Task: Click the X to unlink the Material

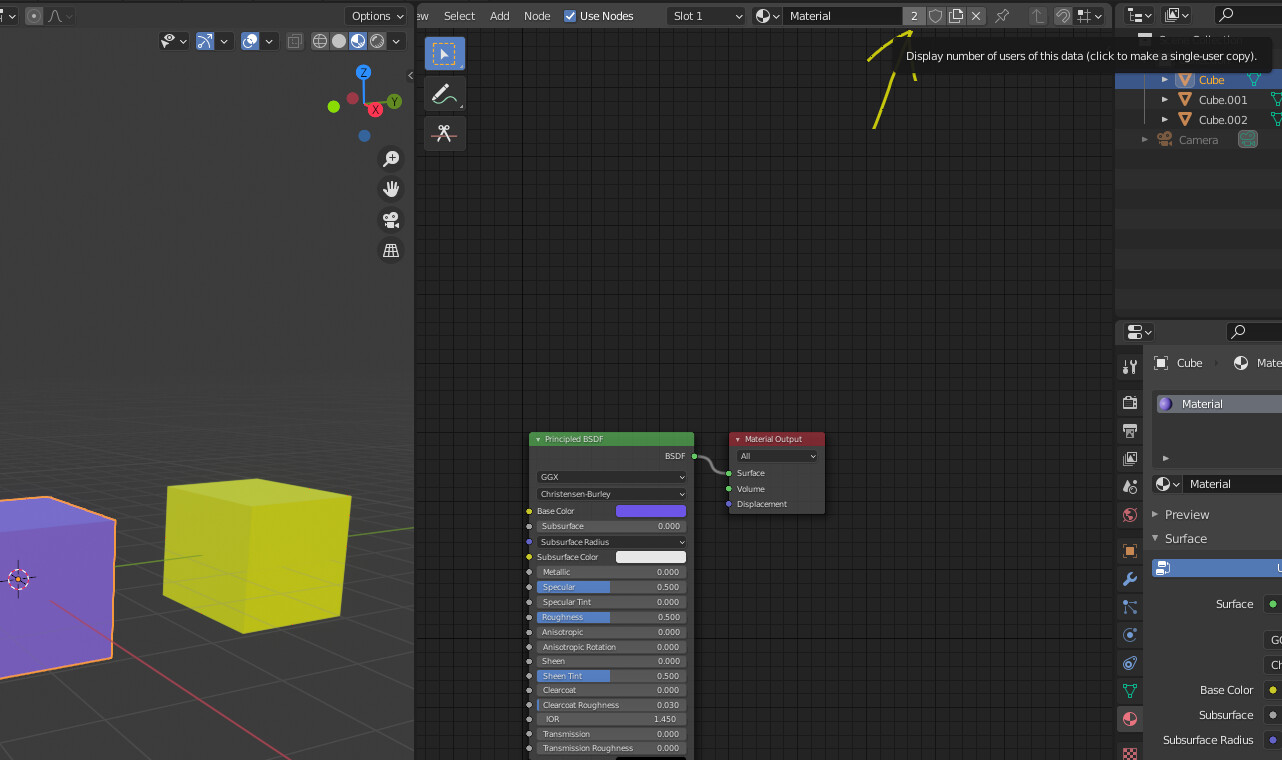Action: pos(976,16)
